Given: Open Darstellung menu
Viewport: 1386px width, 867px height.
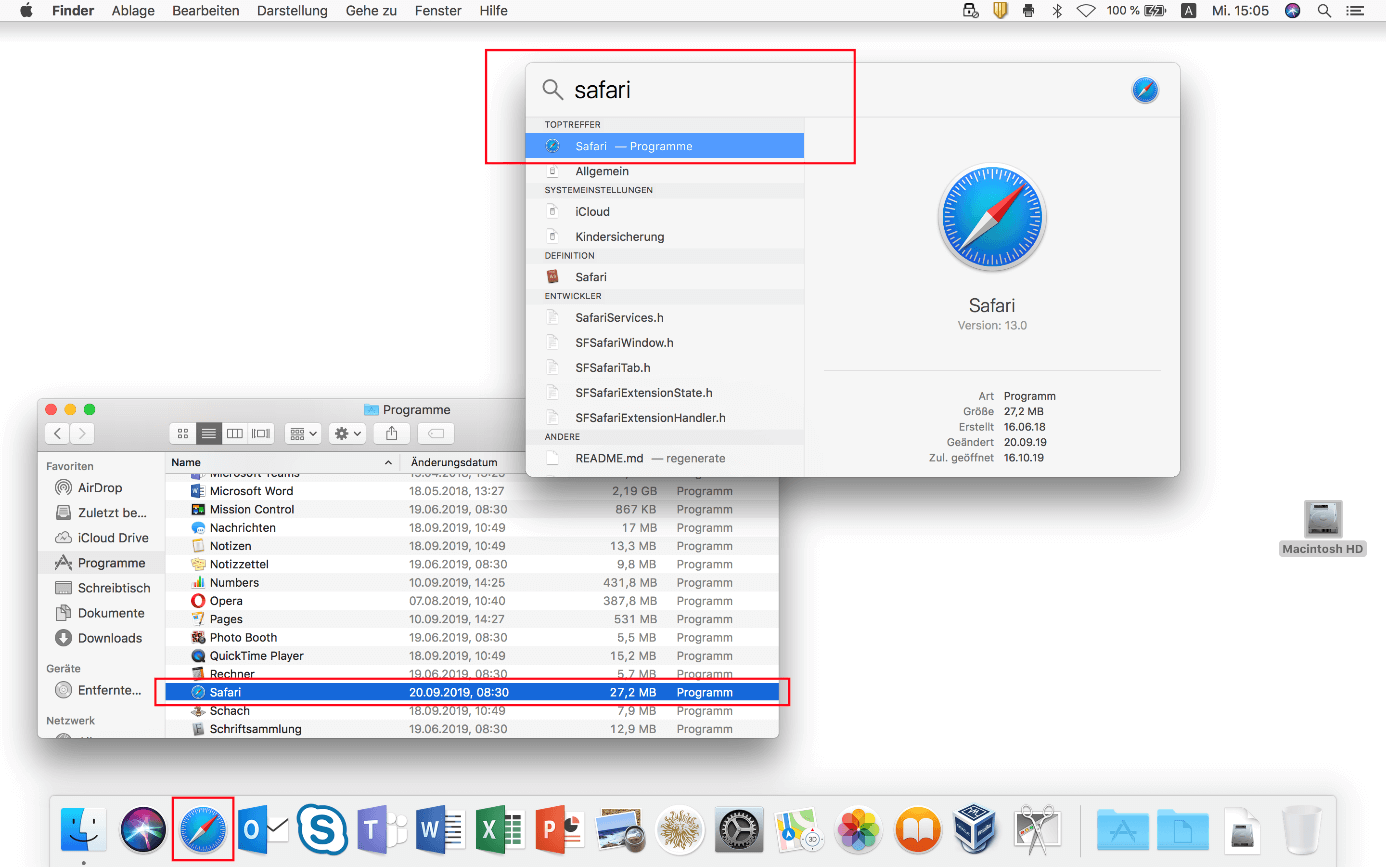Looking at the screenshot, I should point(292,11).
